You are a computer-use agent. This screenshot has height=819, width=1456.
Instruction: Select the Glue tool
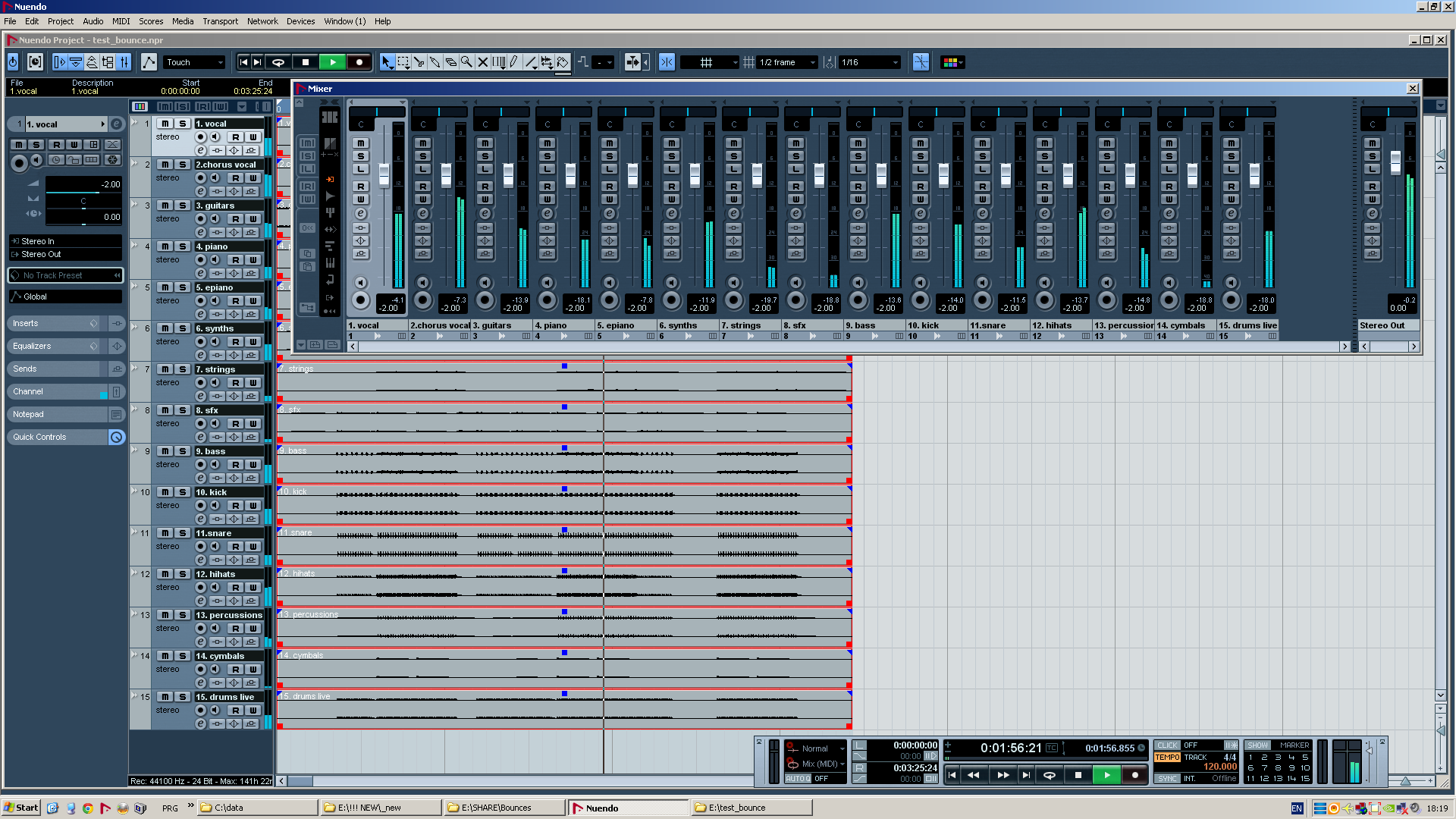click(x=435, y=62)
